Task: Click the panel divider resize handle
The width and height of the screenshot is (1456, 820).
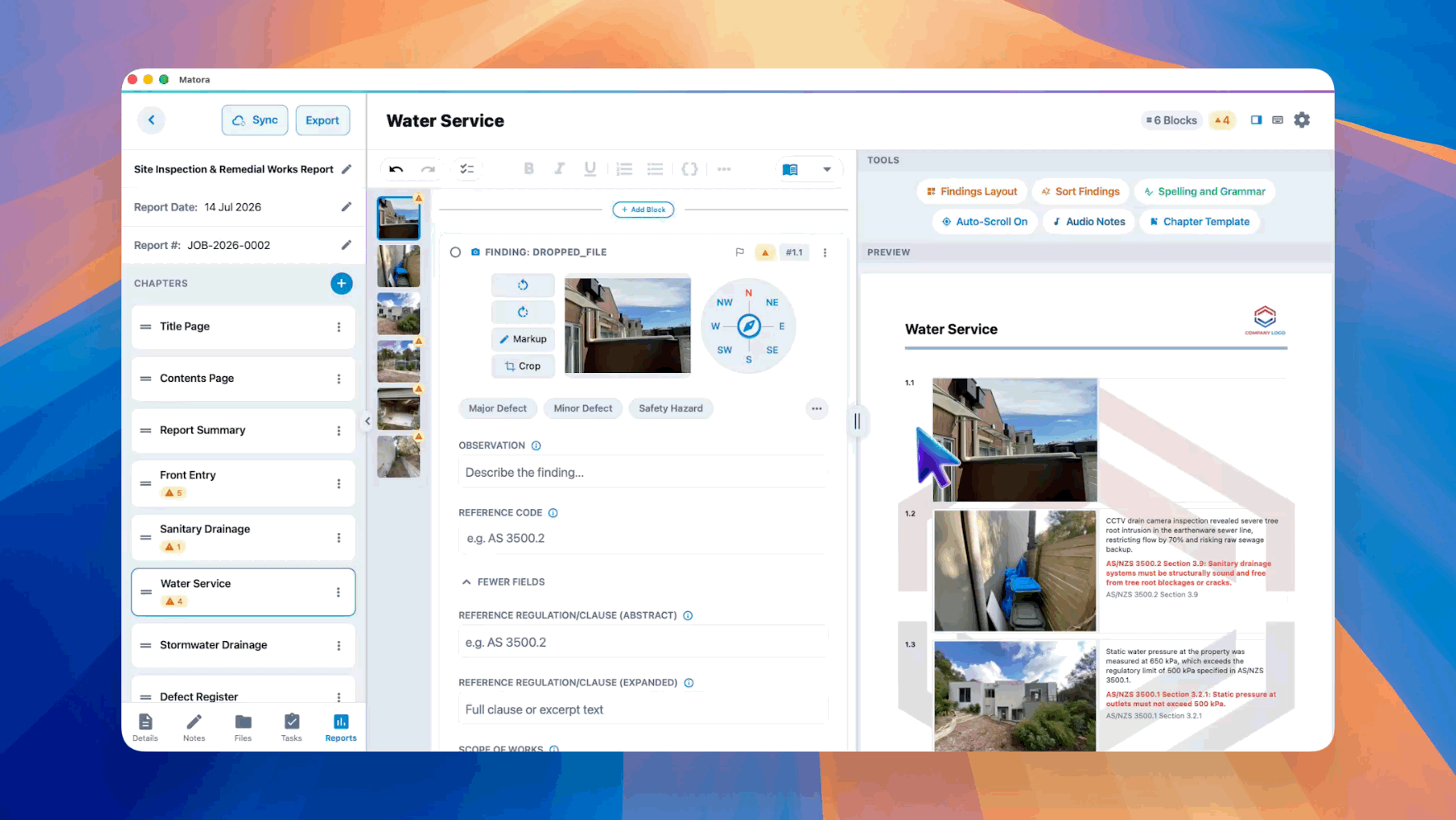Action: [857, 422]
